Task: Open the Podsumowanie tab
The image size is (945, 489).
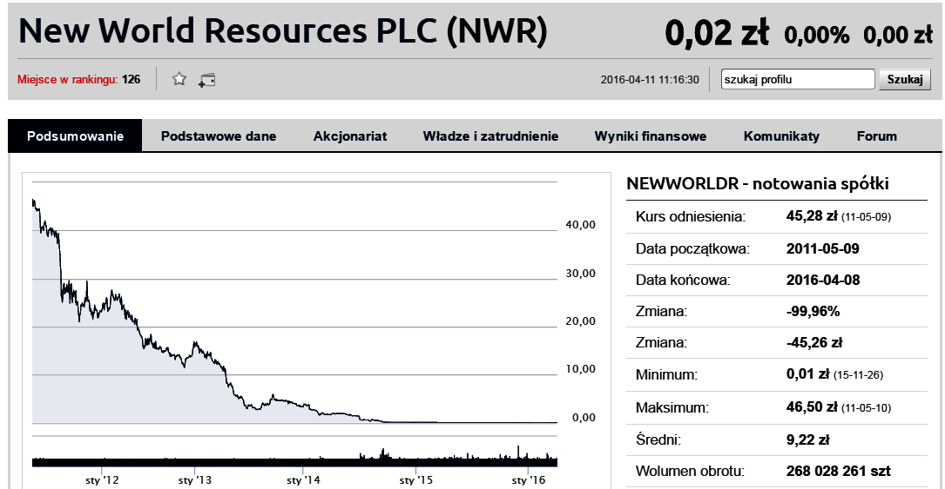Action: [x=75, y=136]
